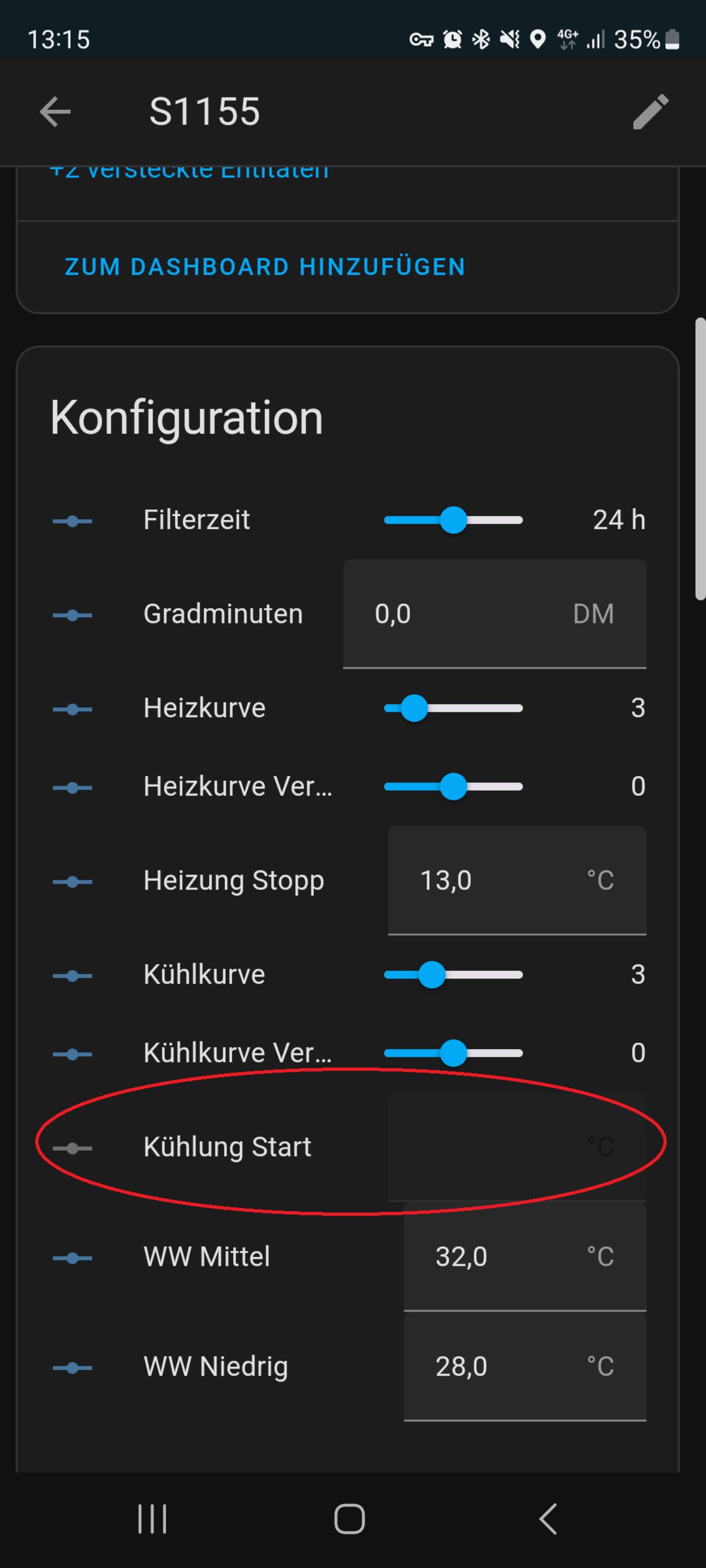Tap the back arrow in header
706x1568 pixels.
[55, 112]
